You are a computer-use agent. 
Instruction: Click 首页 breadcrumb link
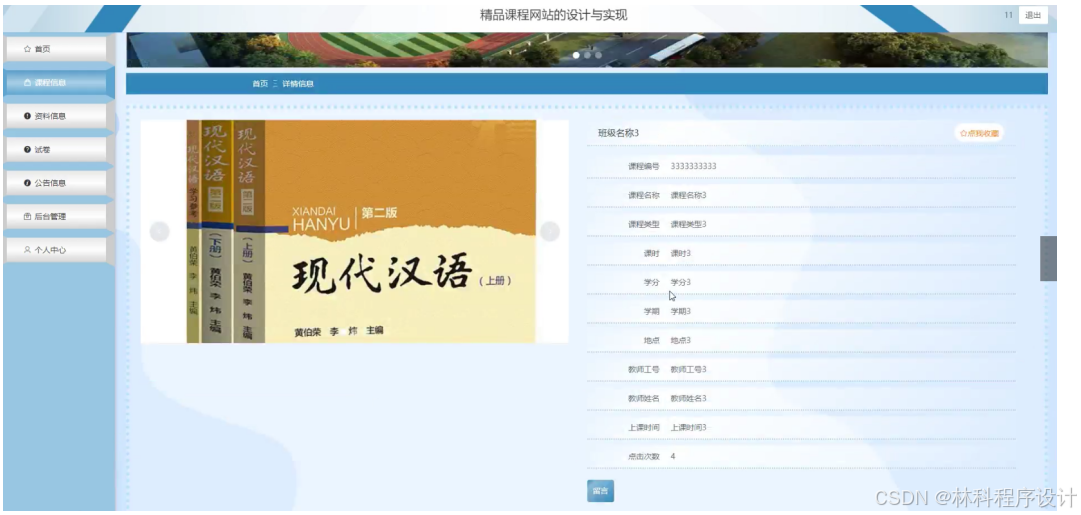point(260,83)
